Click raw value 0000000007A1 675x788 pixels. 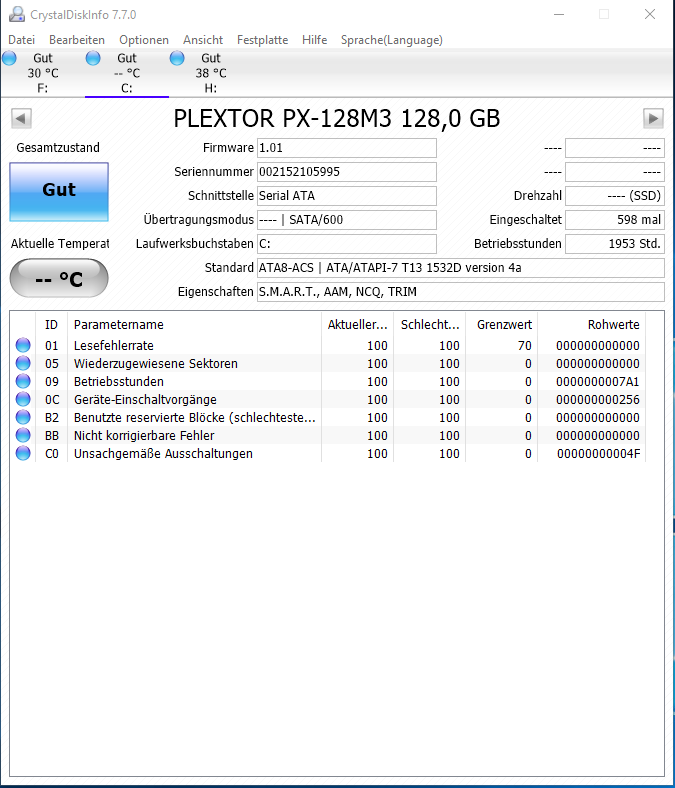tap(598, 381)
